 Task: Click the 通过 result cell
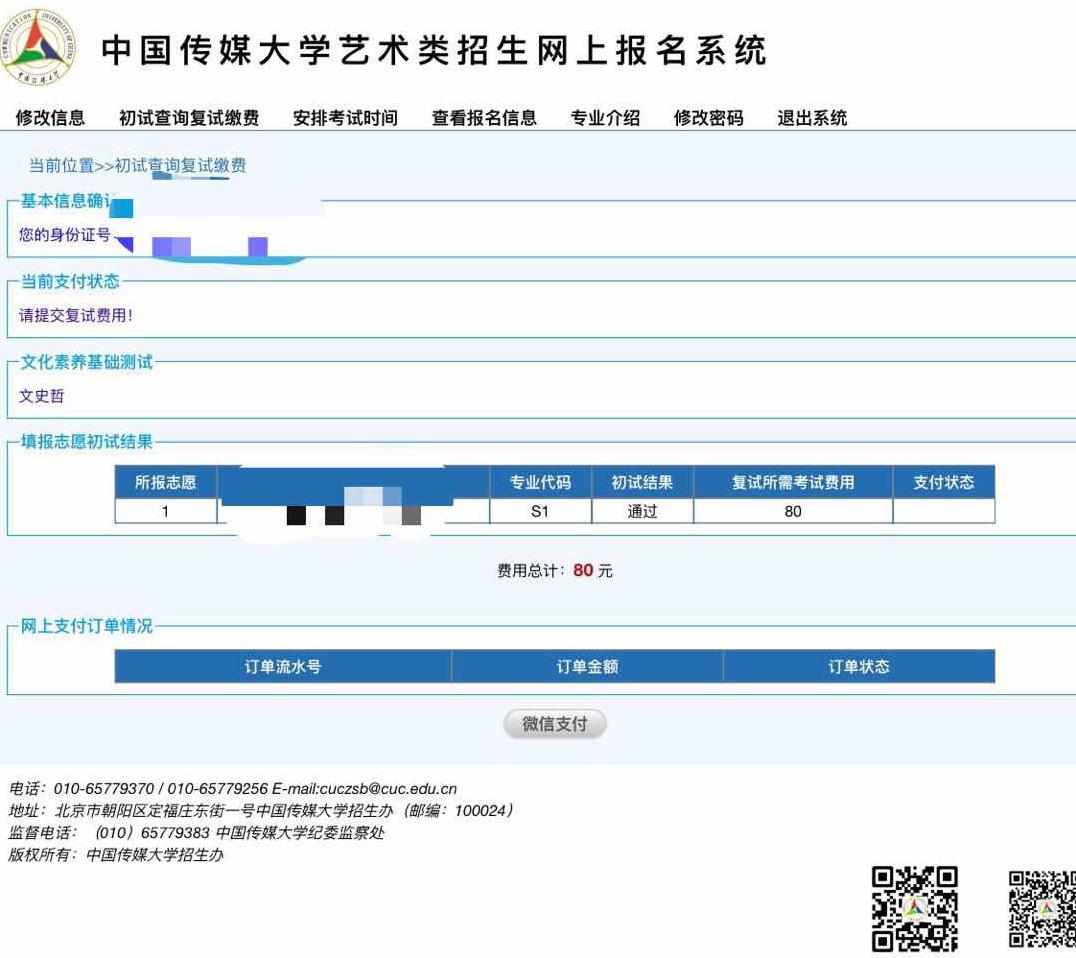pos(642,511)
